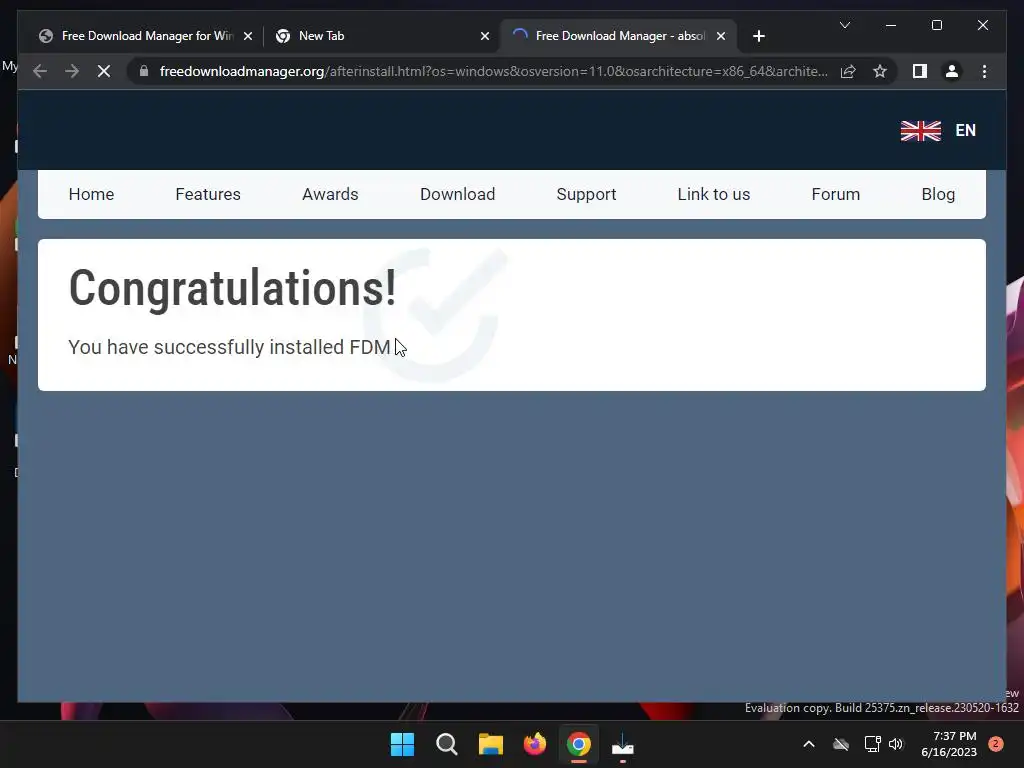Image resolution: width=1024 pixels, height=768 pixels.
Task: Click Chrome icon in taskbar
Action: pos(579,744)
